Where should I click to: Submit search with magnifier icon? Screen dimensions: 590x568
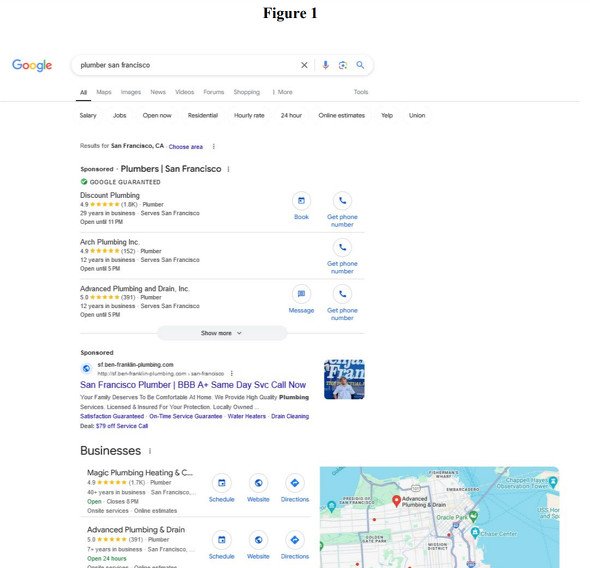[x=360, y=65]
